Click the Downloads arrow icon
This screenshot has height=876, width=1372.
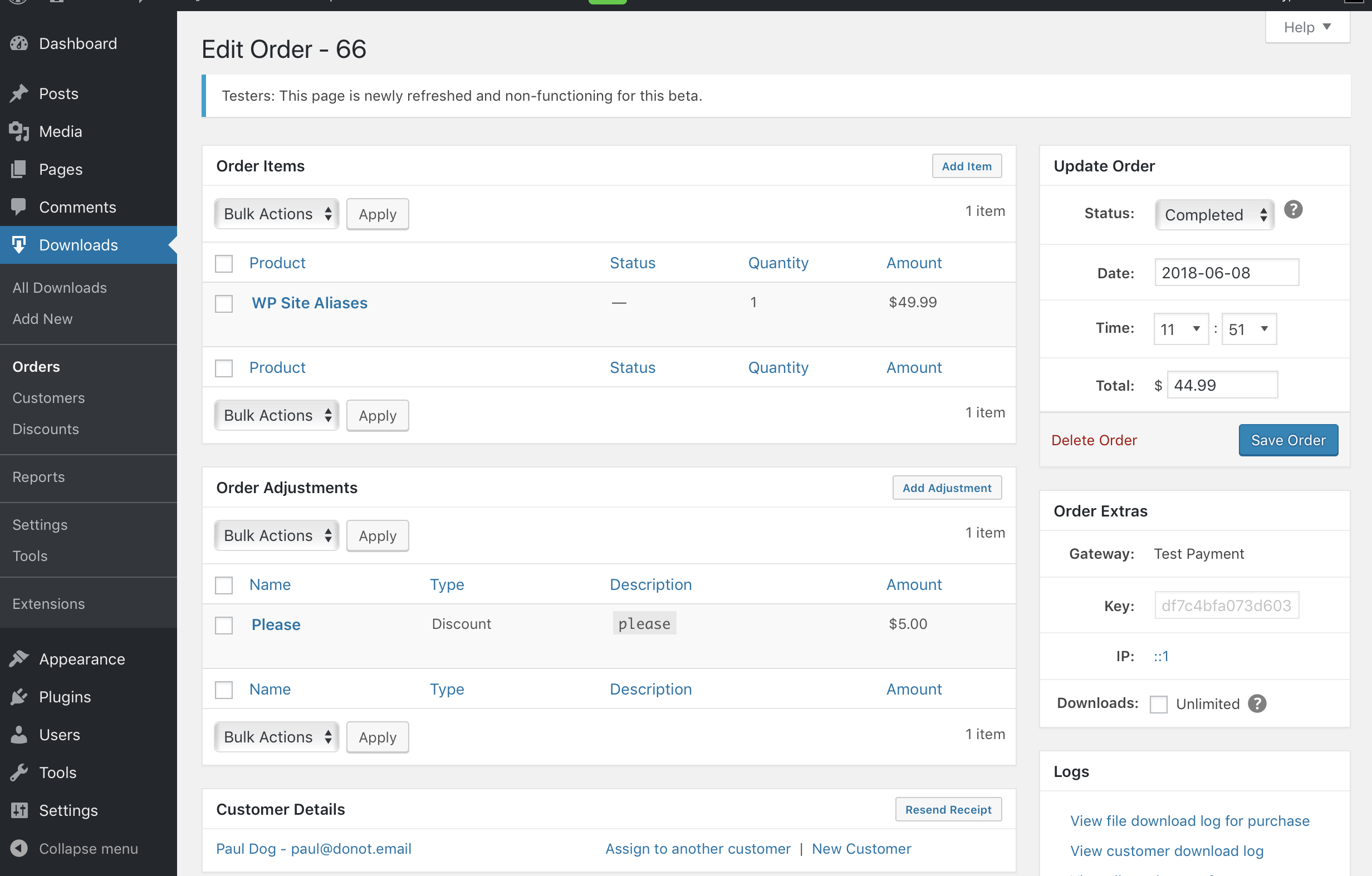point(19,245)
